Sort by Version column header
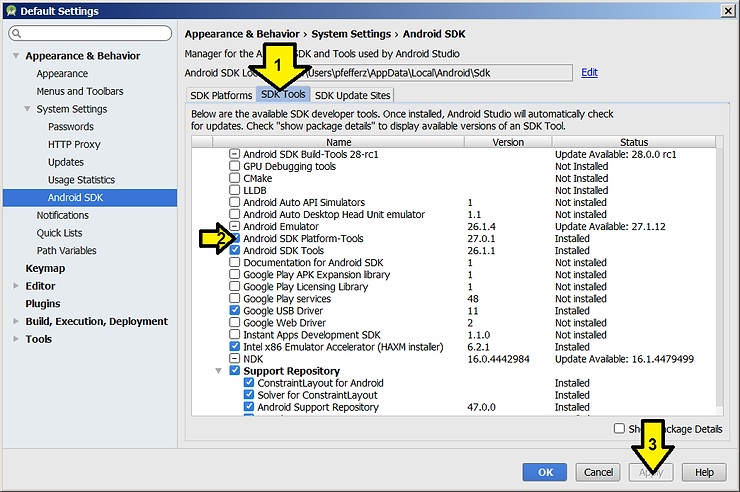 [x=508, y=142]
